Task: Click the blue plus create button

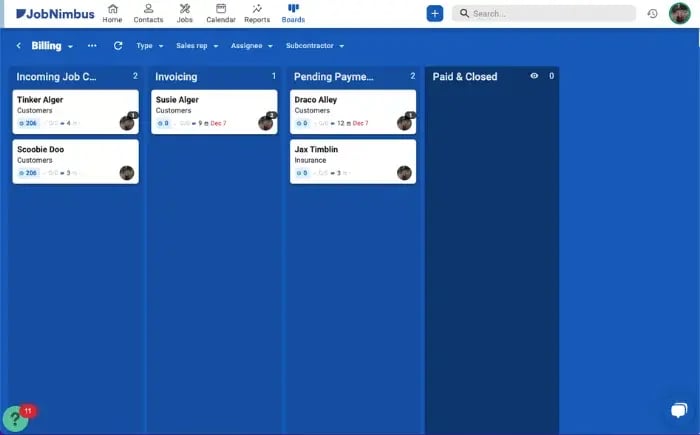Action: (x=434, y=14)
